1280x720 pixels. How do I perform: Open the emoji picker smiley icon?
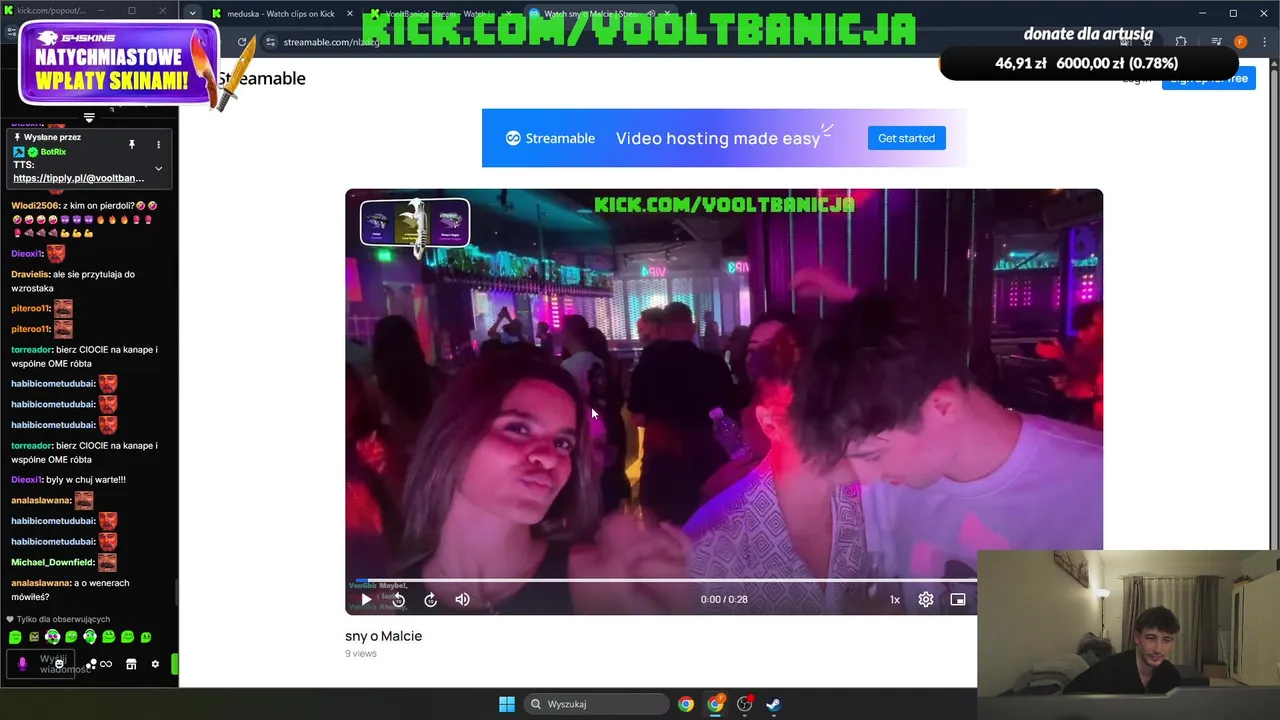tap(59, 664)
